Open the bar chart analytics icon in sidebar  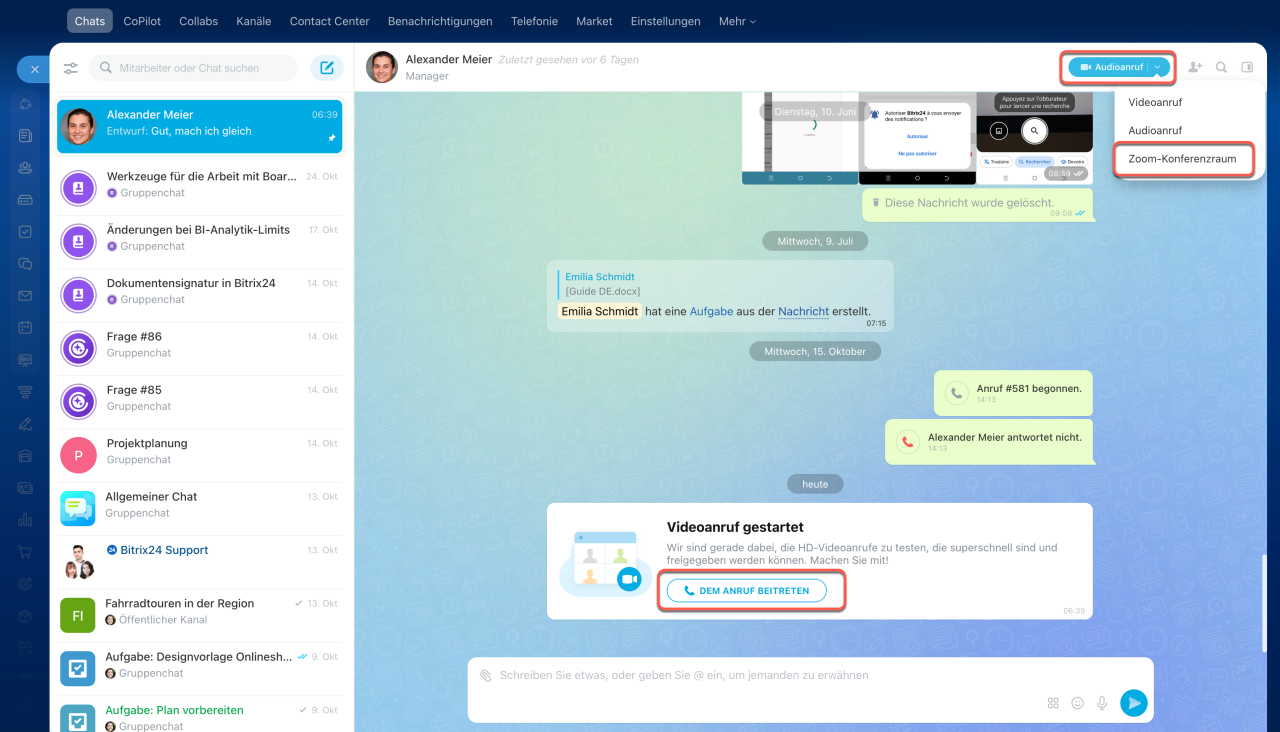(25, 519)
